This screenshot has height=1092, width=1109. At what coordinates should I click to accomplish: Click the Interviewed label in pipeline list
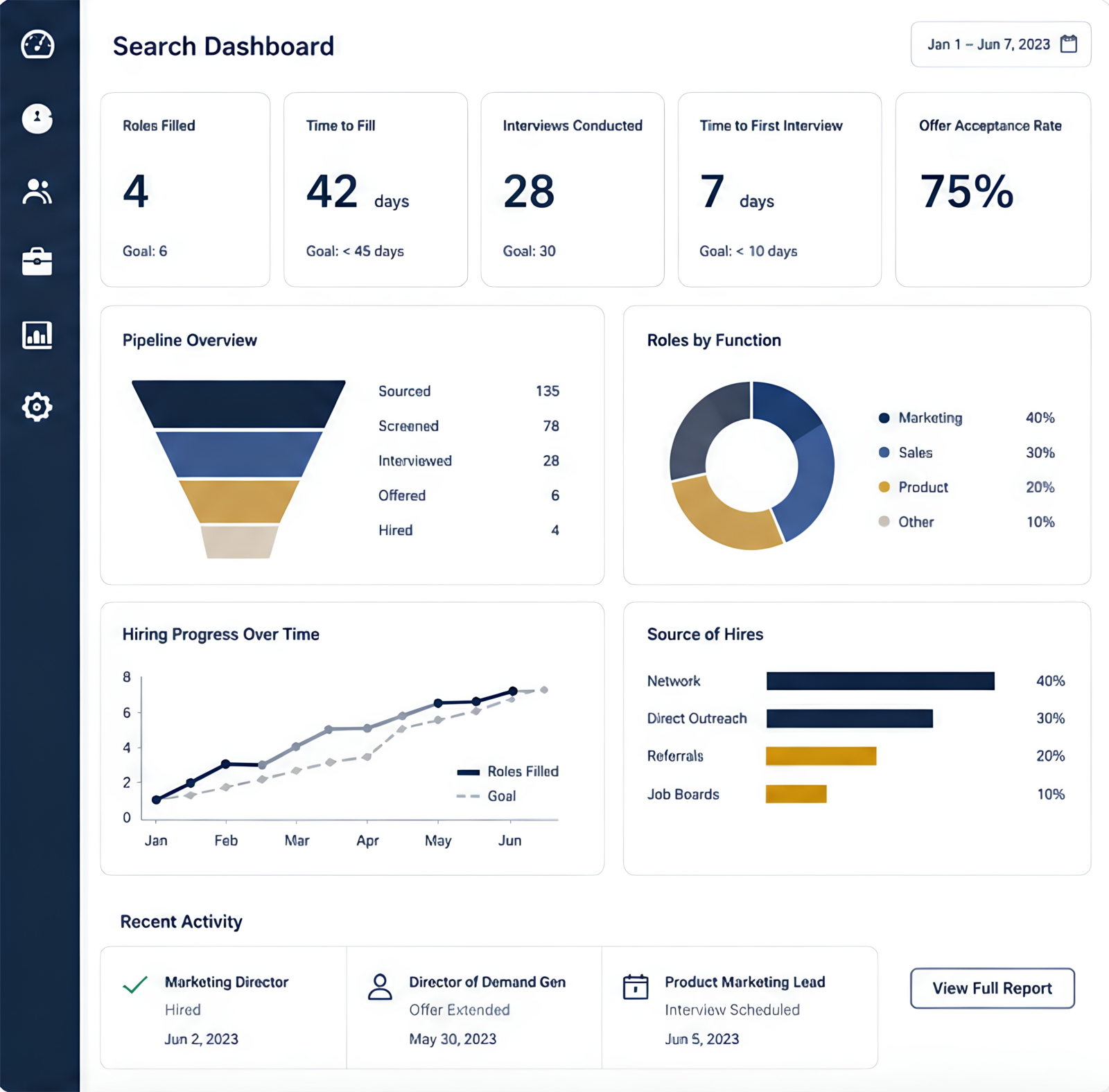point(414,461)
